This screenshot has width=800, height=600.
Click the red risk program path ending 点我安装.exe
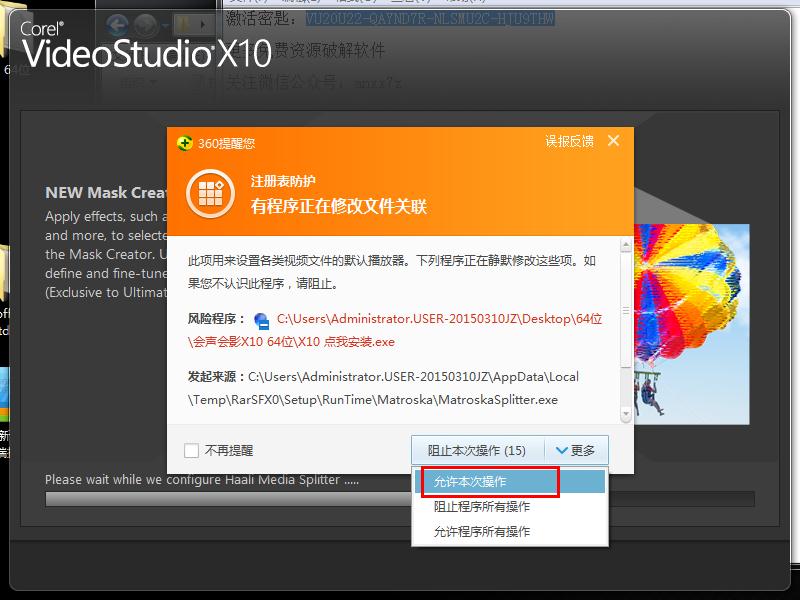click(395, 330)
